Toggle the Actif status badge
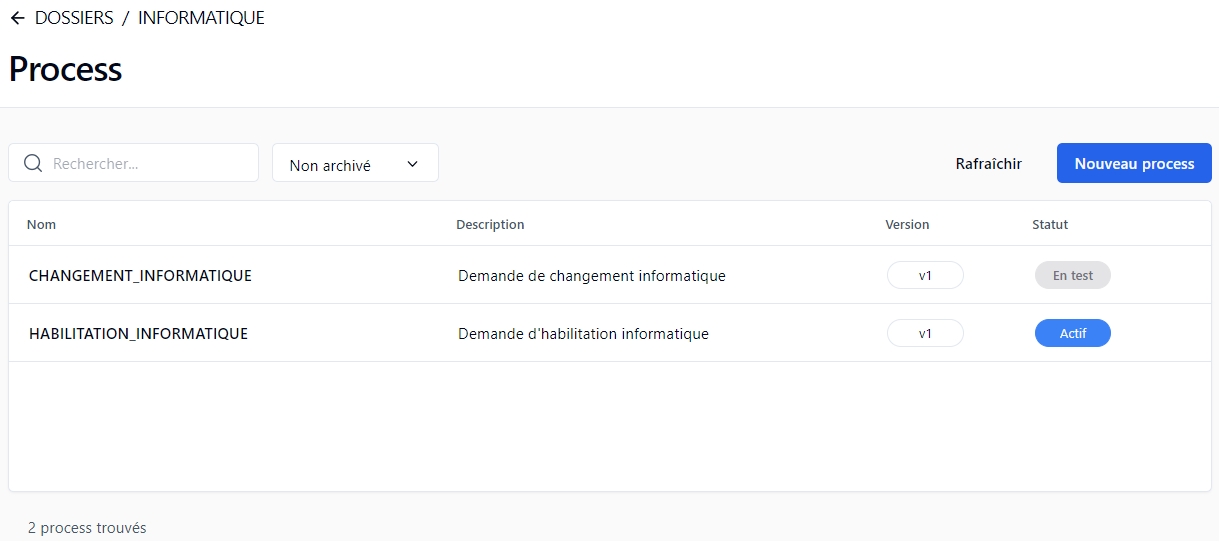 click(x=1072, y=333)
